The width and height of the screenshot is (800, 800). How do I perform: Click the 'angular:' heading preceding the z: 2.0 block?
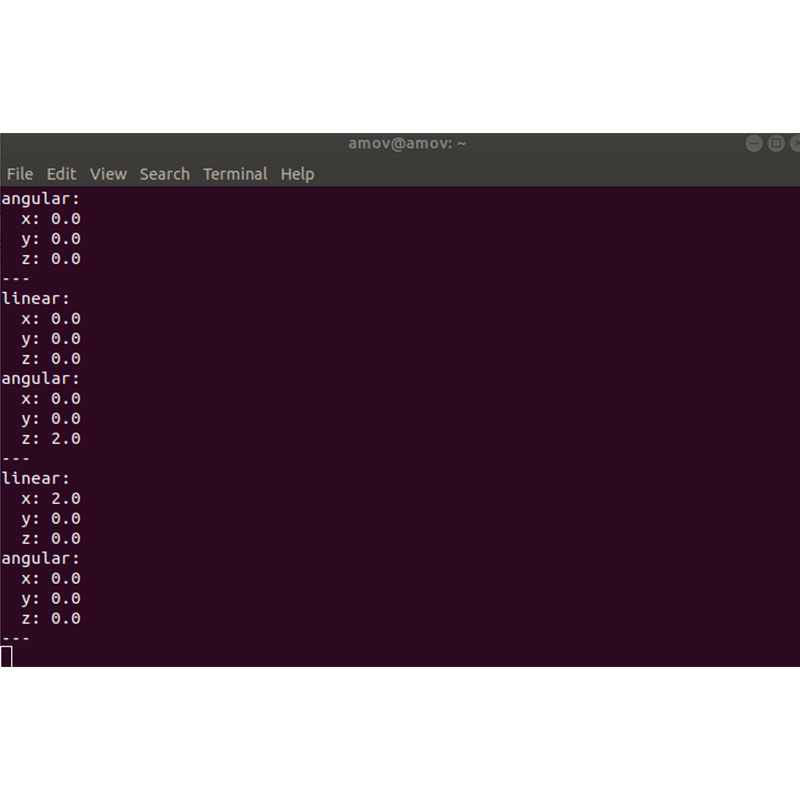pos(40,379)
